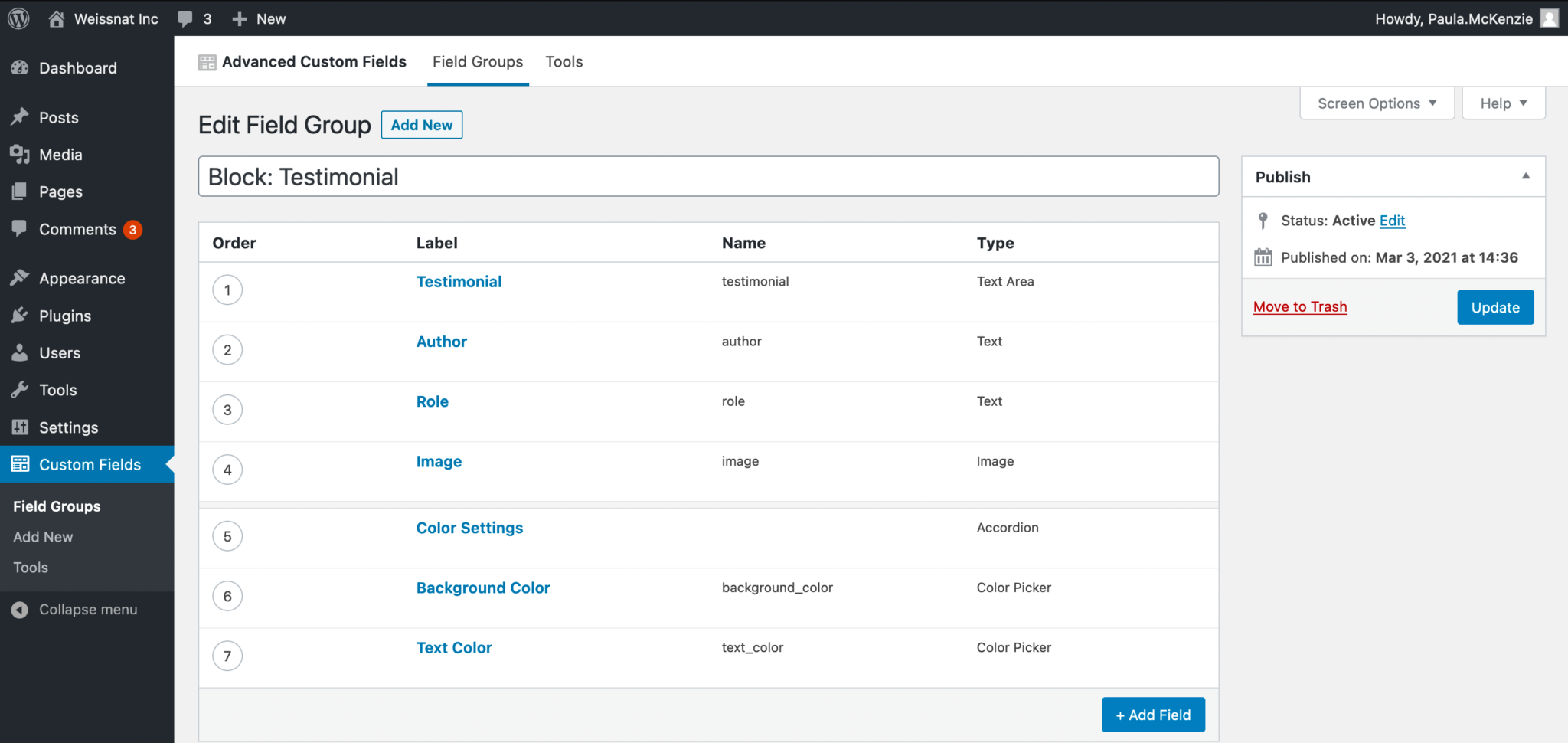Screen dimensions: 1568x743
Task: Expand the Help dropdown
Action: (1502, 103)
